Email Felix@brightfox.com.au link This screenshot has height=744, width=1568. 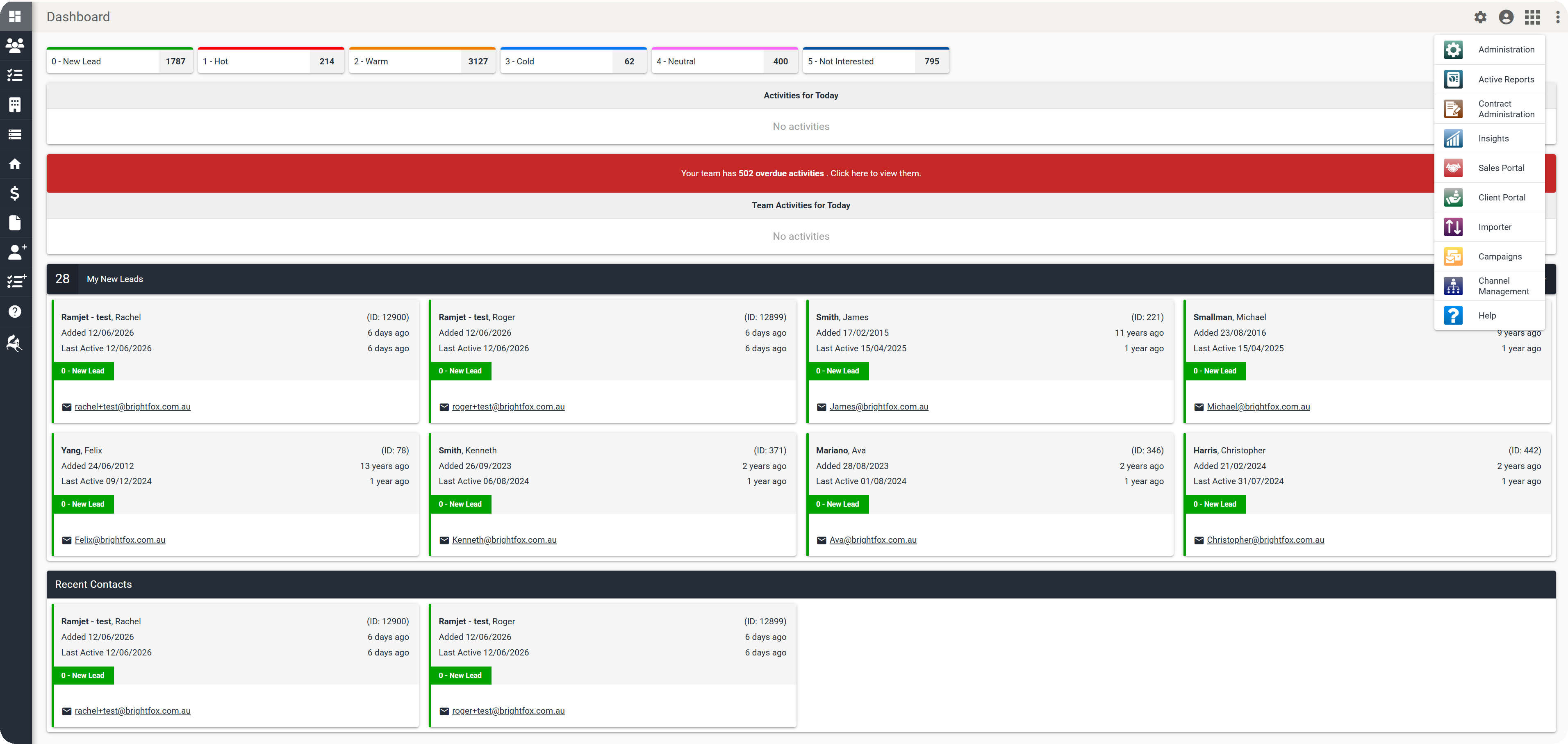tap(120, 540)
